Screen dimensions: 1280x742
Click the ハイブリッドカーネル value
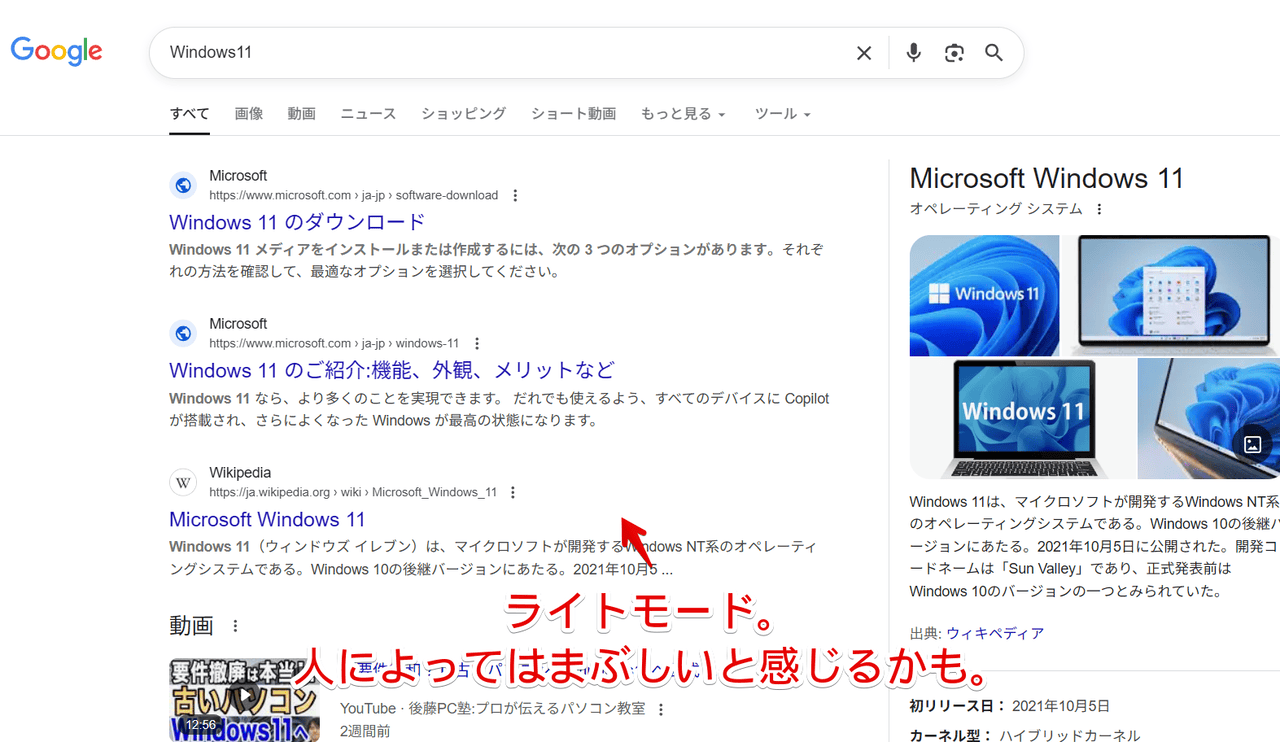[x=1071, y=736]
